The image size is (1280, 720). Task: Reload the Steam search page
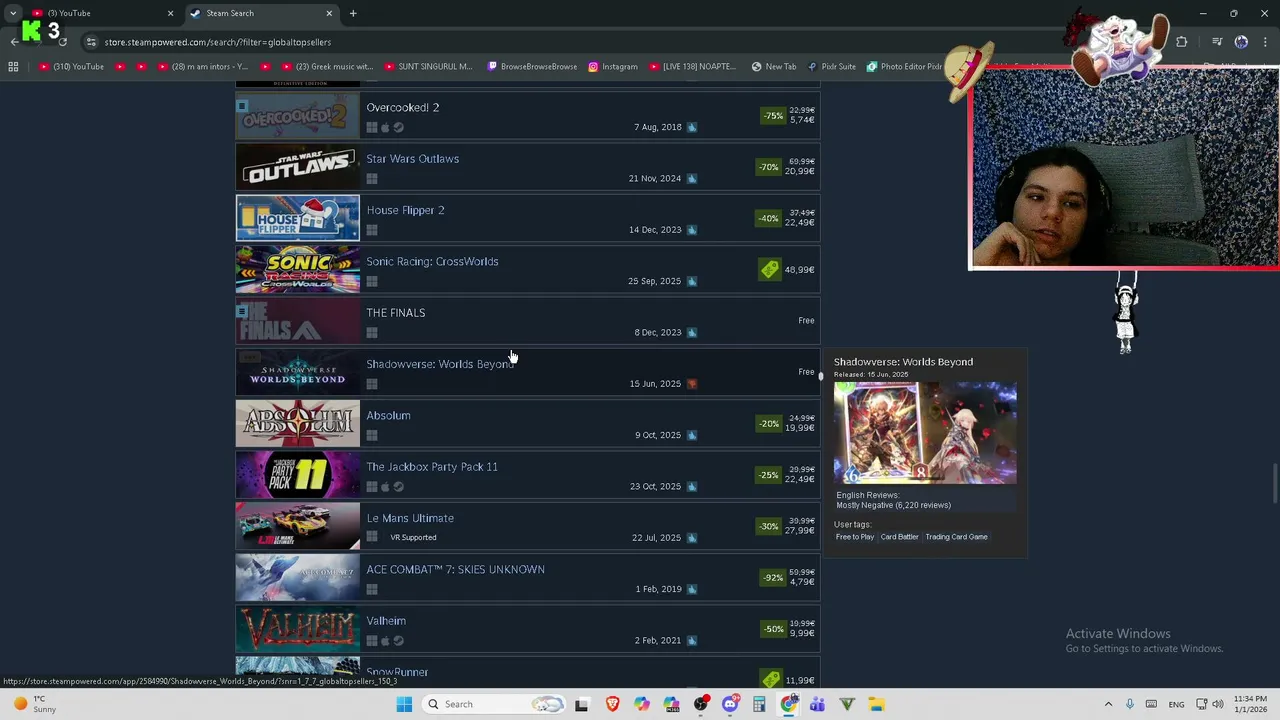pos(62,42)
